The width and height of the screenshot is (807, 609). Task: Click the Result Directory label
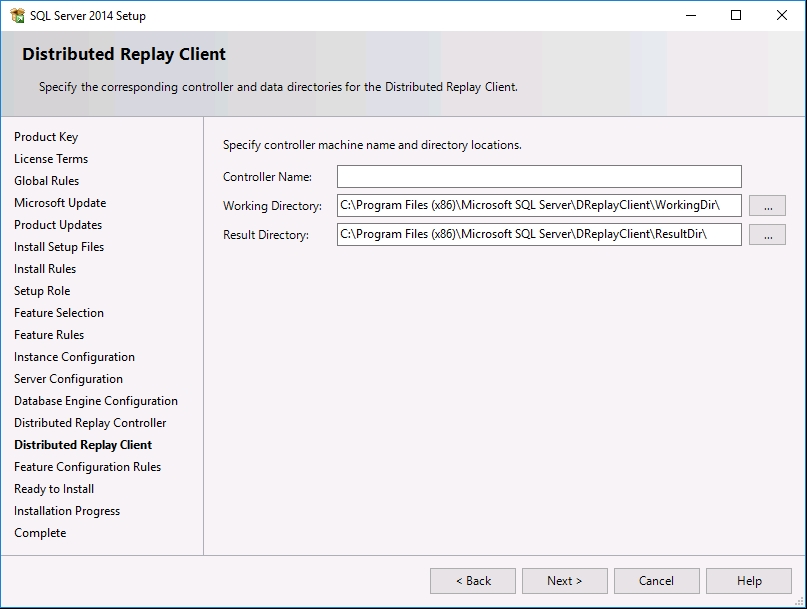266,235
